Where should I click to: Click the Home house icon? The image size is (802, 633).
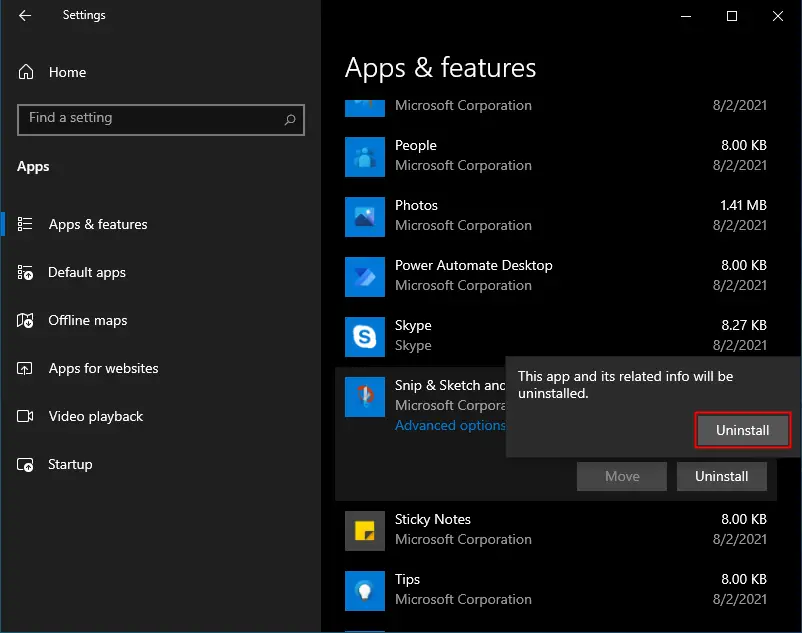click(26, 72)
